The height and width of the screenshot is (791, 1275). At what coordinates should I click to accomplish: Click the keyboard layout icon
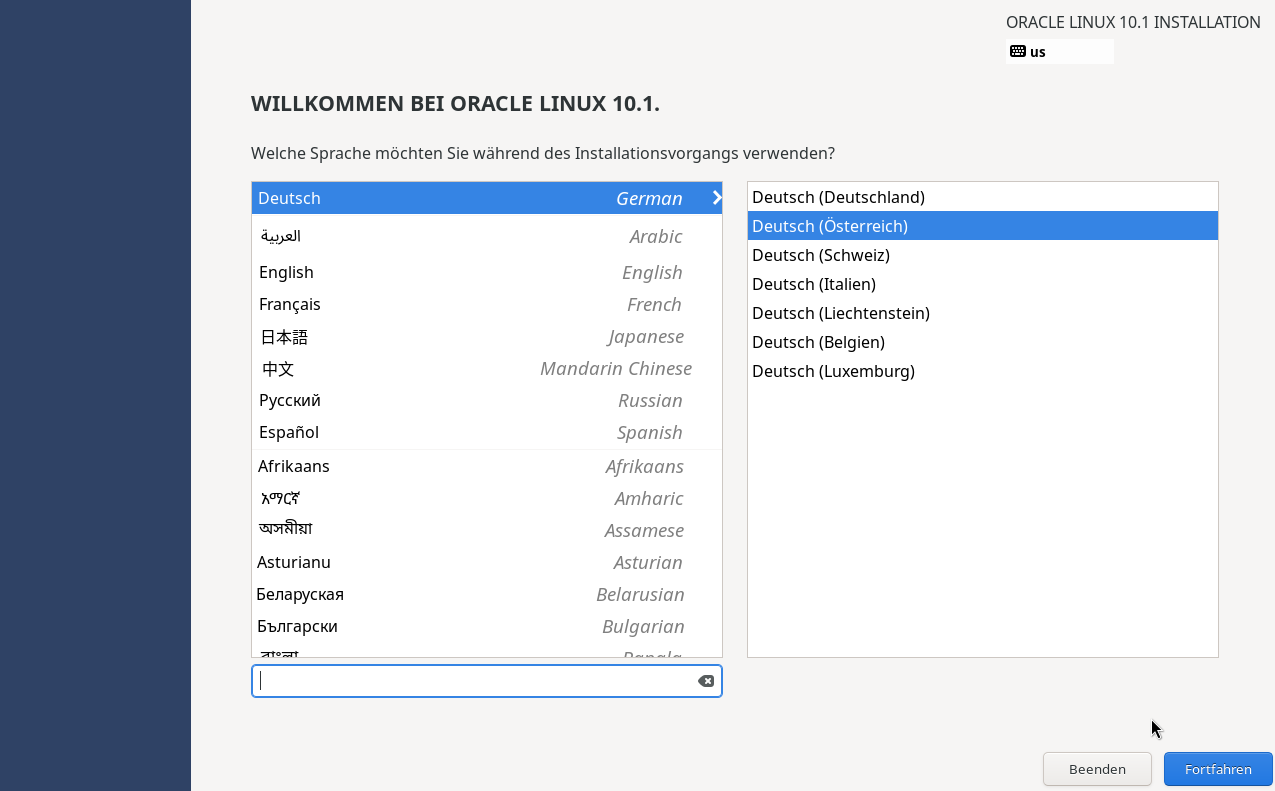tap(1018, 51)
